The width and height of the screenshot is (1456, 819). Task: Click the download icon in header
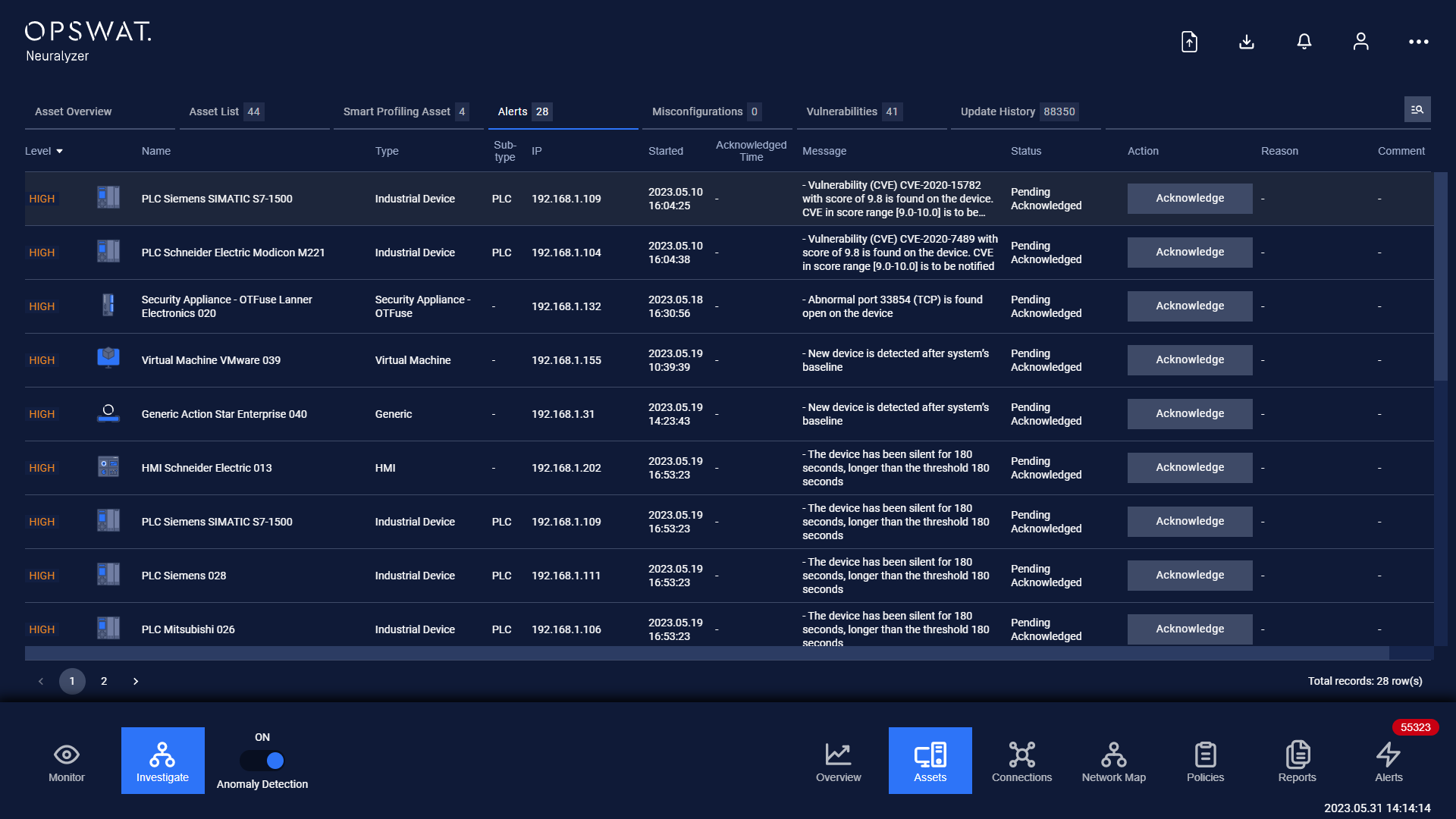click(1247, 42)
